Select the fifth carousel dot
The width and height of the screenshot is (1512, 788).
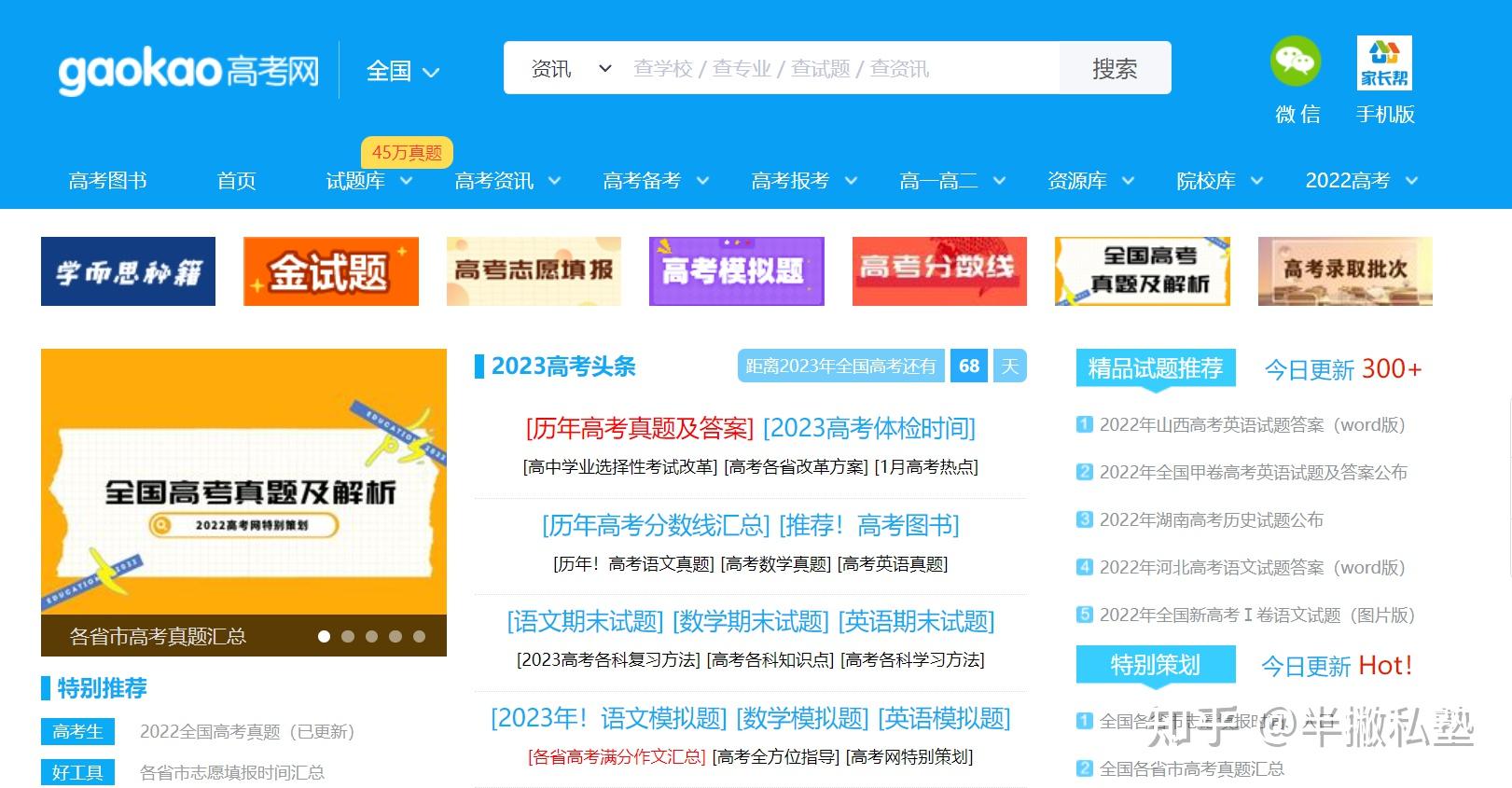(419, 636)
